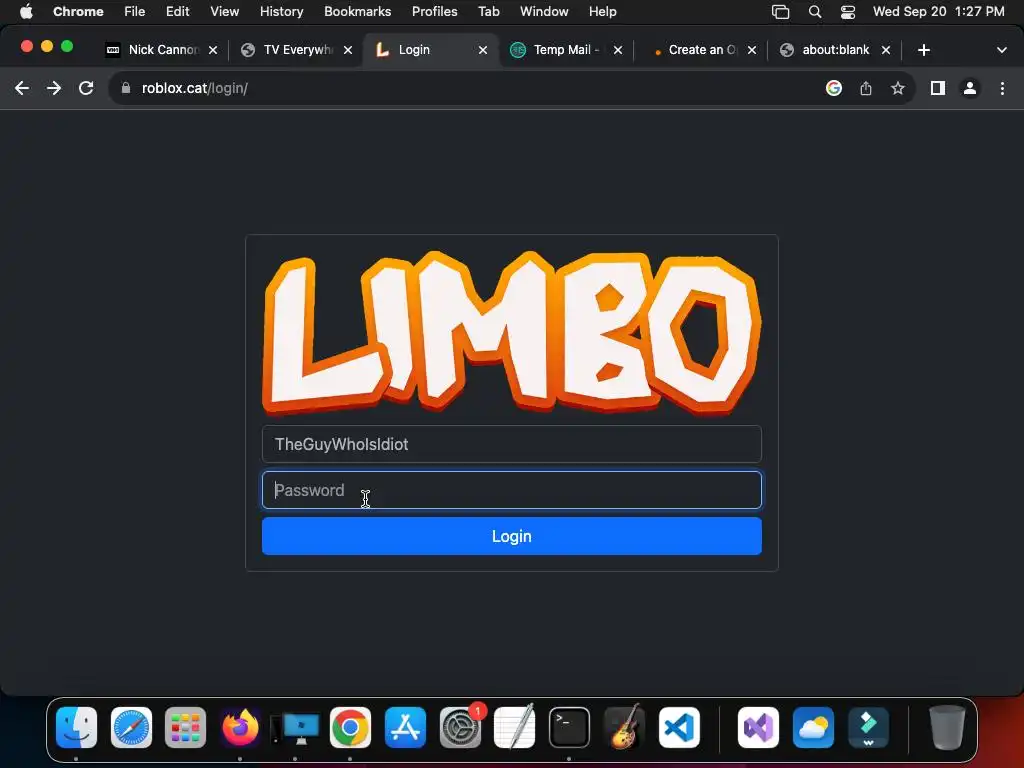Open the Chrome profile avatar menu

(x=970, y=88)
